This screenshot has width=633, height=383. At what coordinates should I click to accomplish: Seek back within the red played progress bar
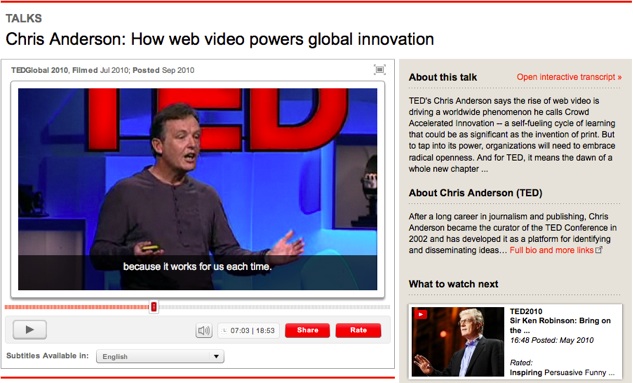[77, 307]
